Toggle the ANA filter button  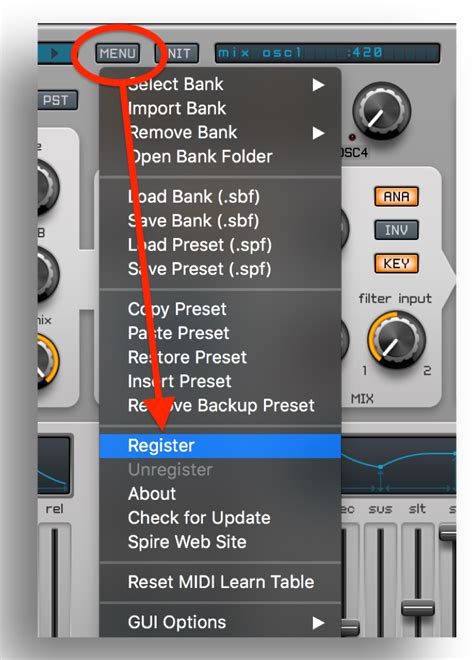tap(396, 197)
